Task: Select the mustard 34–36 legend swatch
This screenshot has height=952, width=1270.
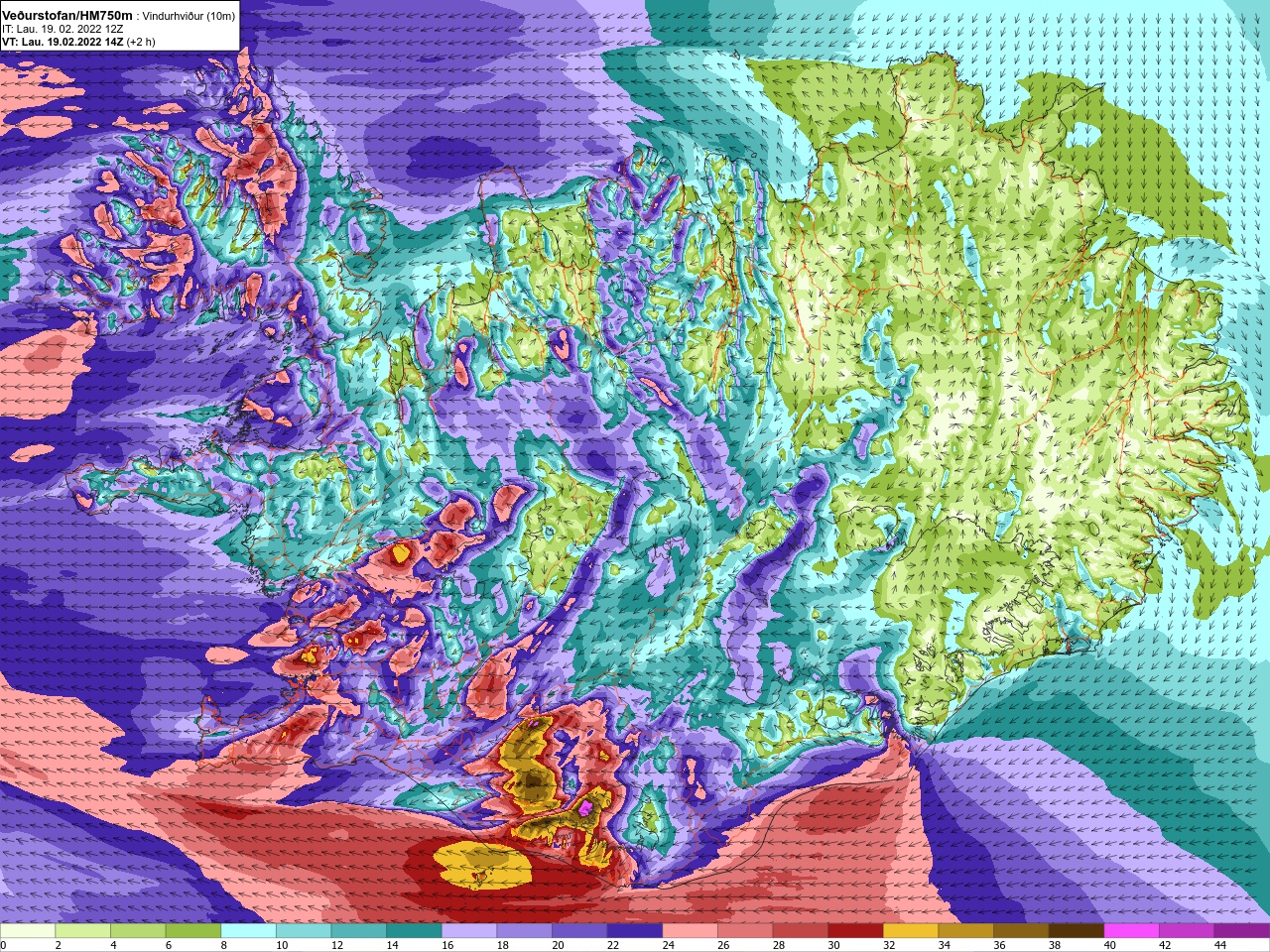Action: [966, 931]
